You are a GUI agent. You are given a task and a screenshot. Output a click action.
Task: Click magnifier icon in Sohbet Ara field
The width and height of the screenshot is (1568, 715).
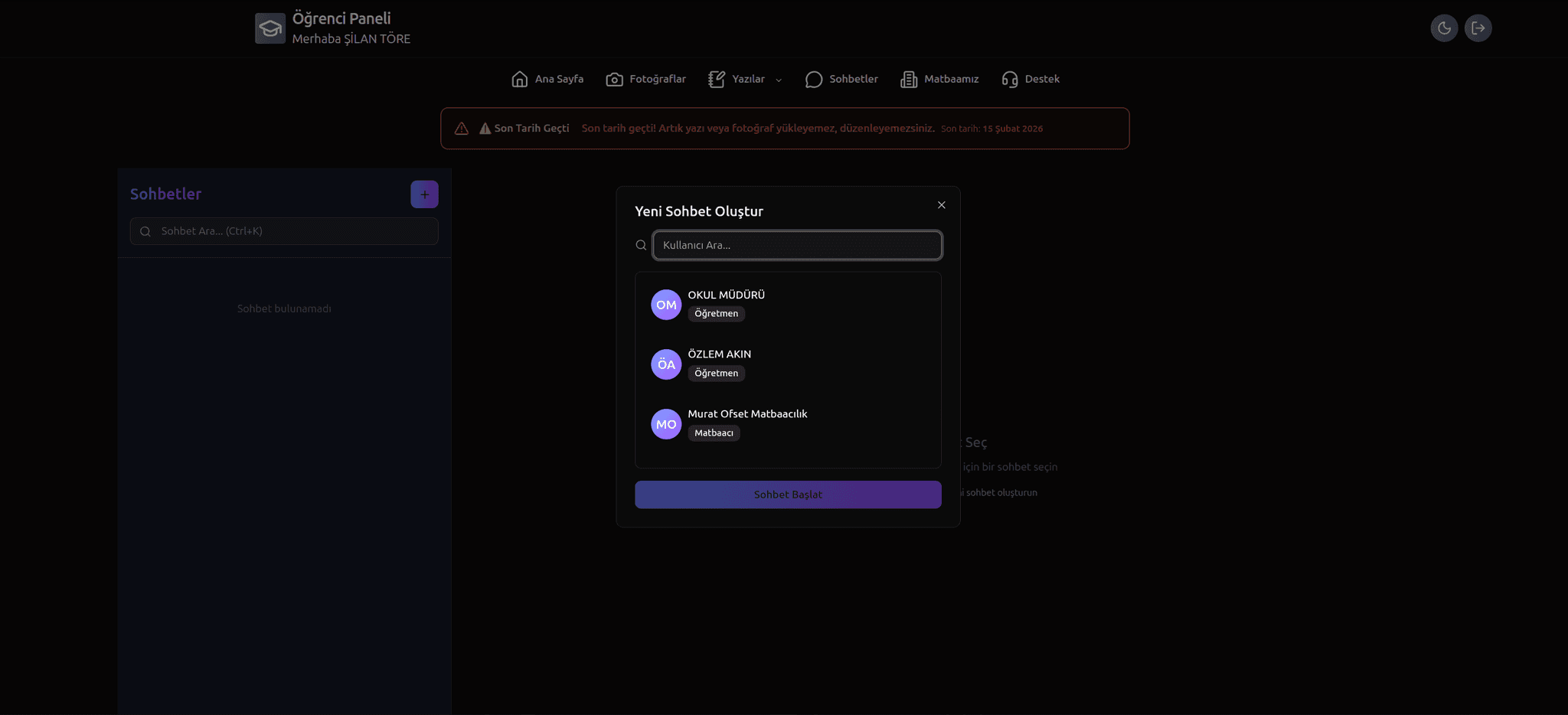coord(145,231)
